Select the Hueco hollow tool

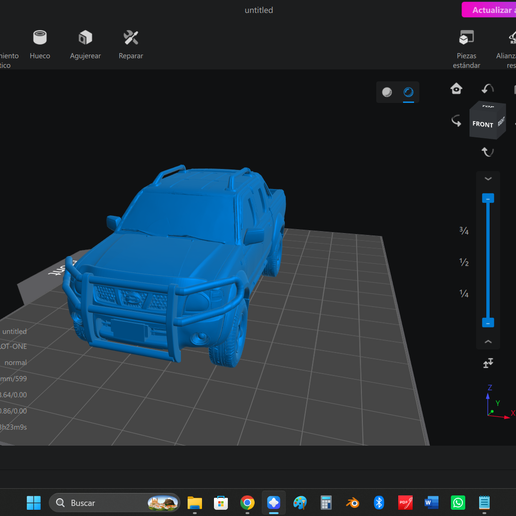(x=40, y=44)
